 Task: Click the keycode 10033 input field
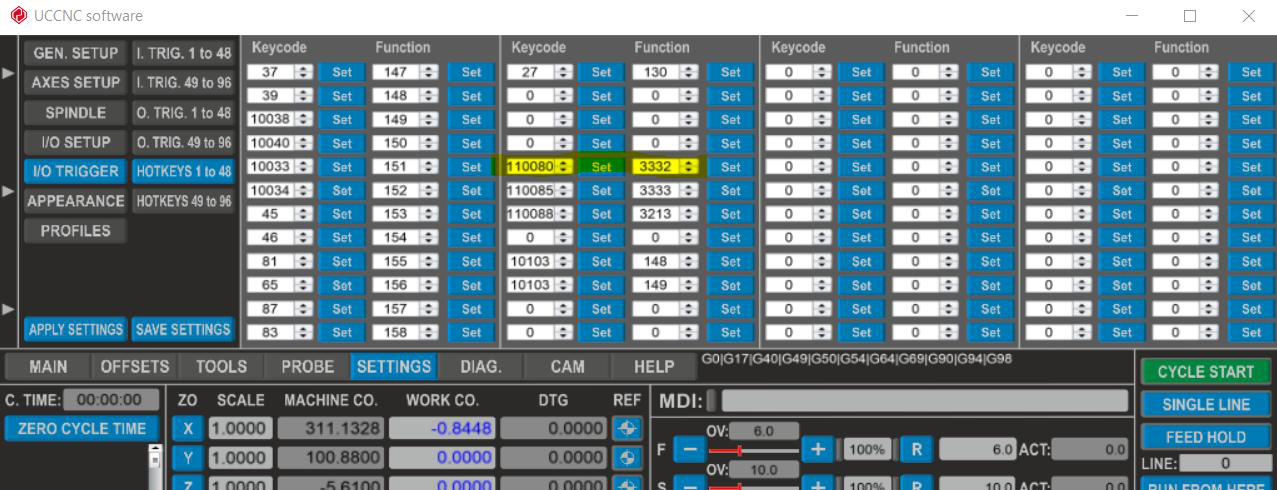(272, 167)
